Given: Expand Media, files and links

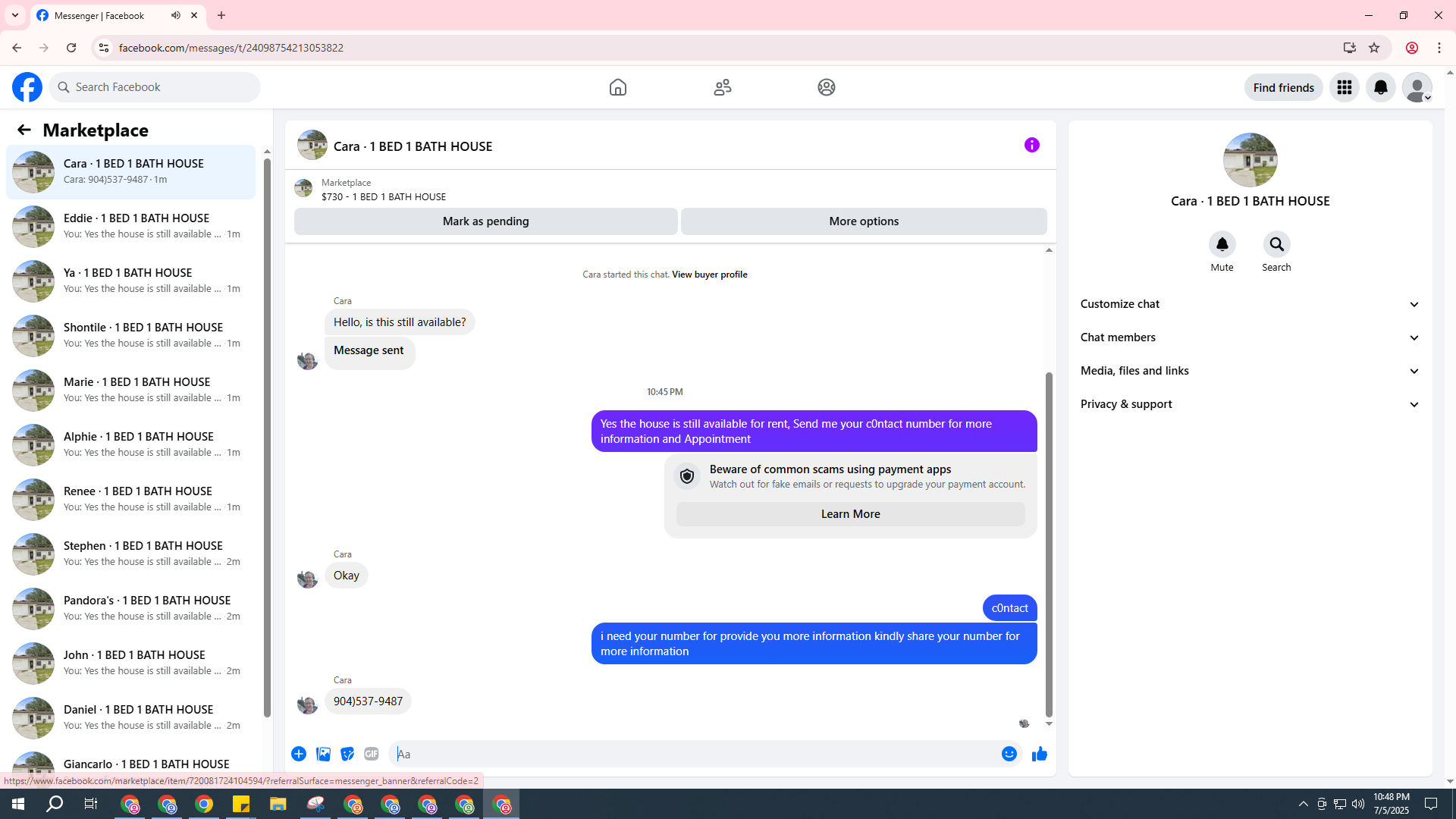Looking at the screenshot, I should point(1249,371).
